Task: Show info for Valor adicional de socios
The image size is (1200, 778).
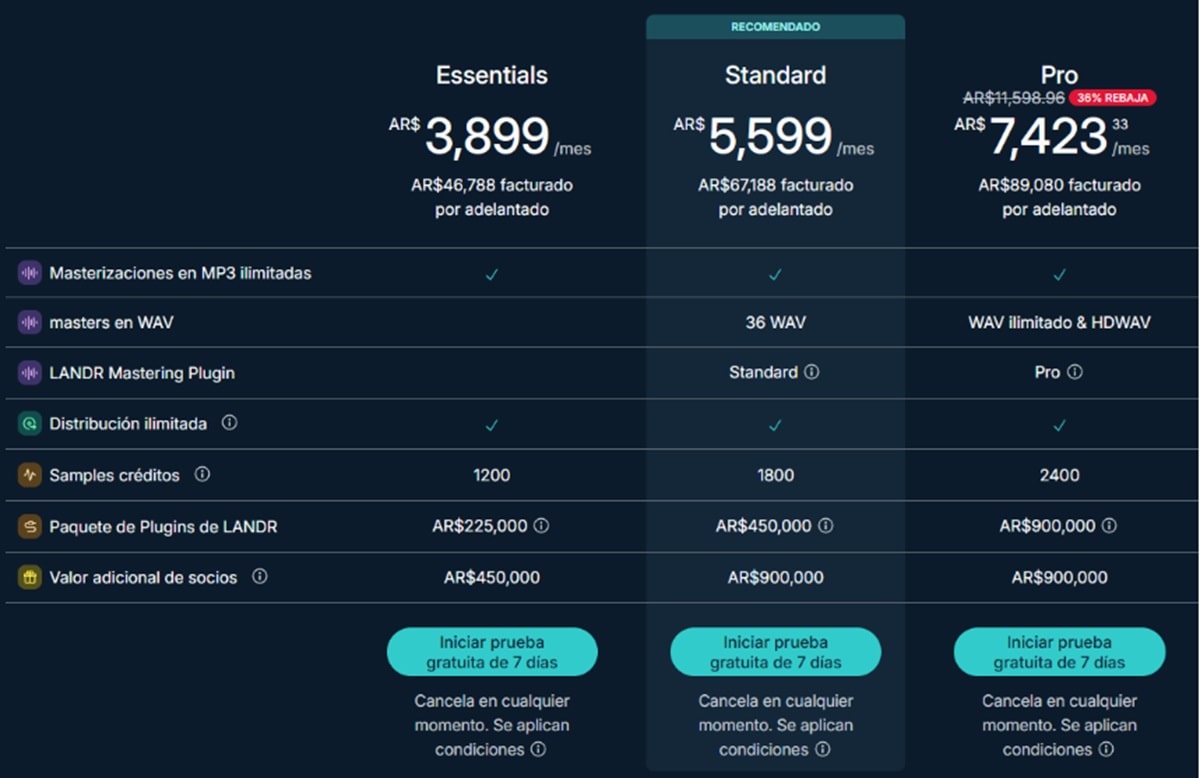Action: pyautogui.click(x=259, y=576)
